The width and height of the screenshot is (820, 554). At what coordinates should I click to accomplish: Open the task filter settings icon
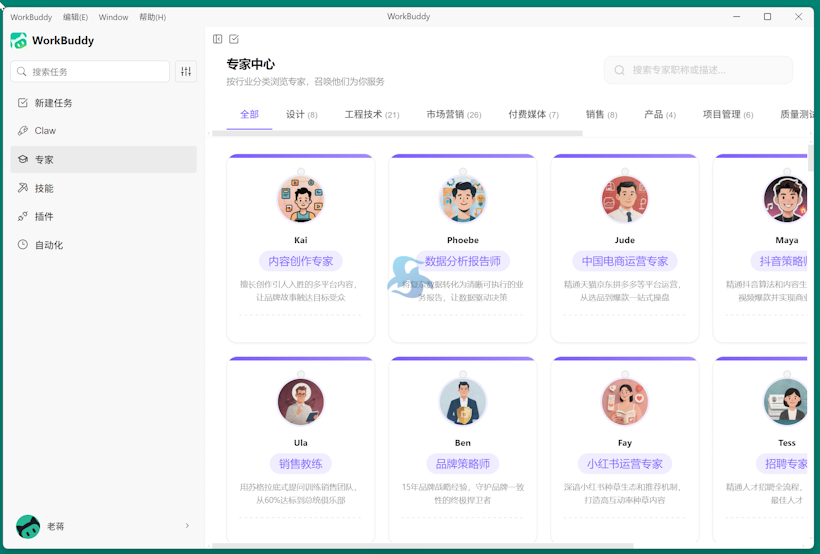click(x=186, y=71)
